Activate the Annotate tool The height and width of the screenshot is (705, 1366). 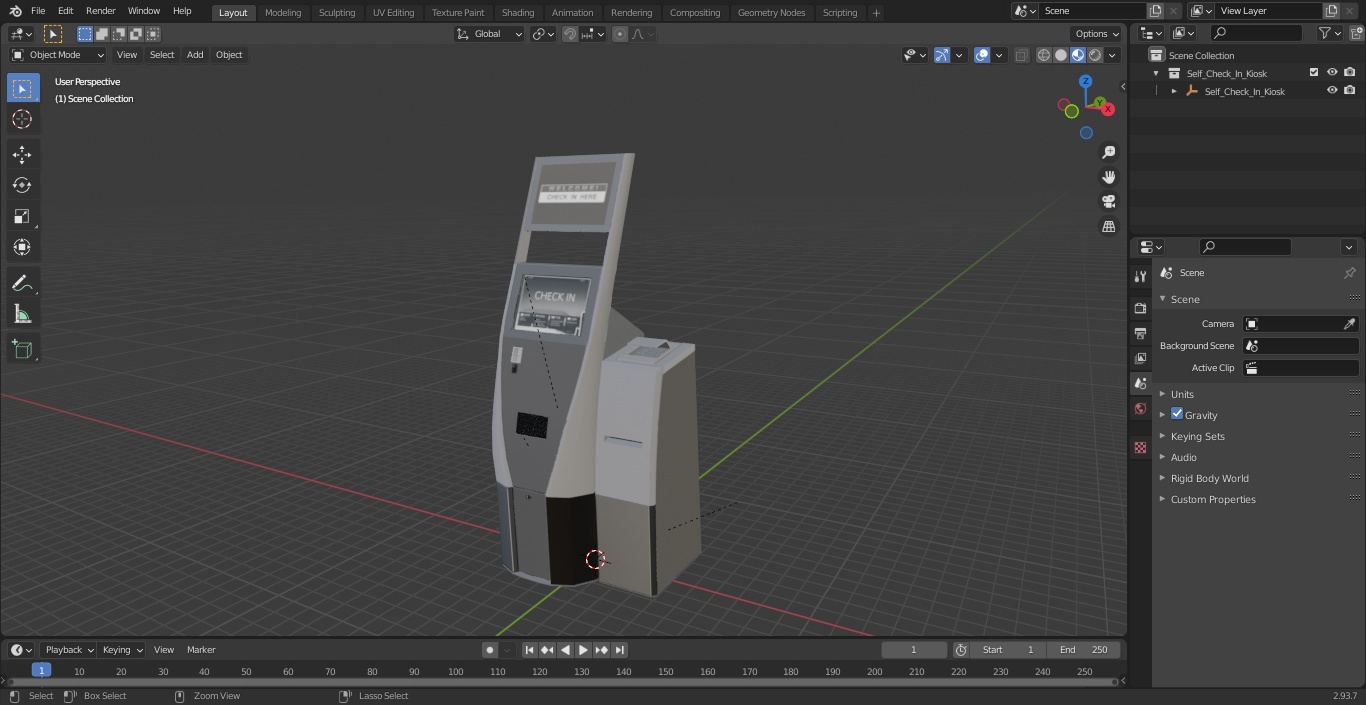[22, 283]
